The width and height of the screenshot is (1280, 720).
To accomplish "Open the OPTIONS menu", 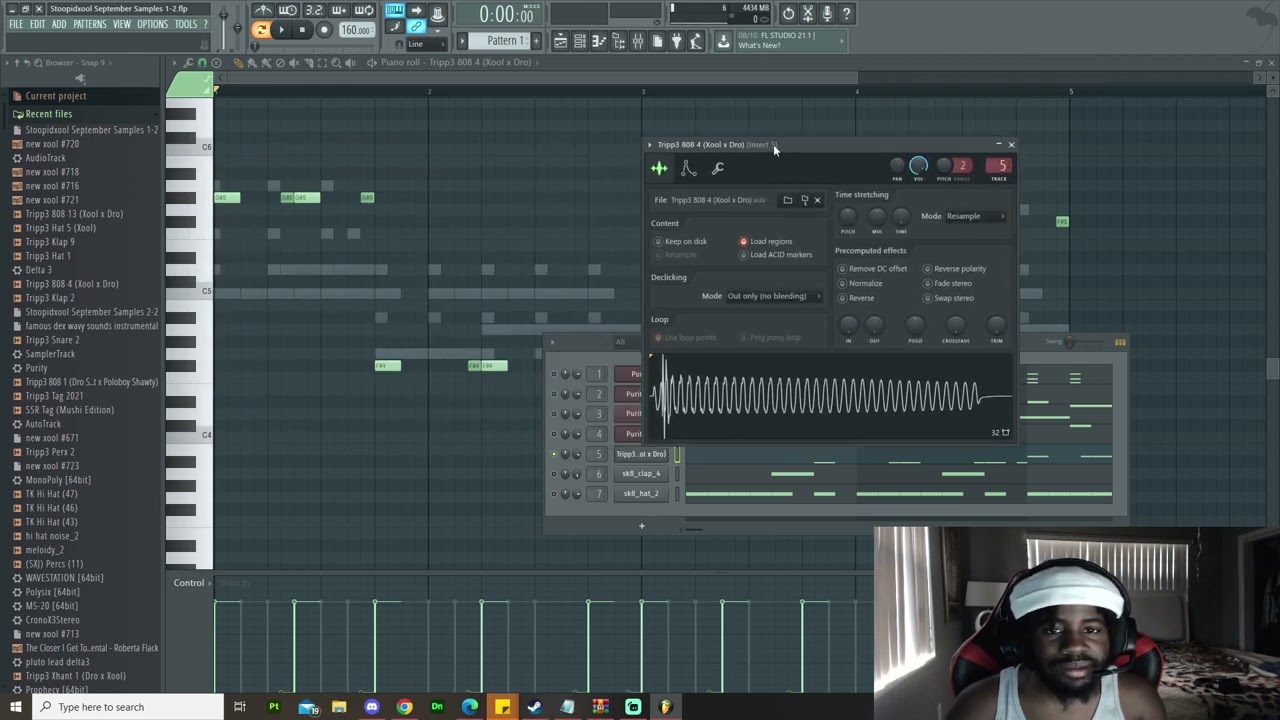I will (152, 24).
